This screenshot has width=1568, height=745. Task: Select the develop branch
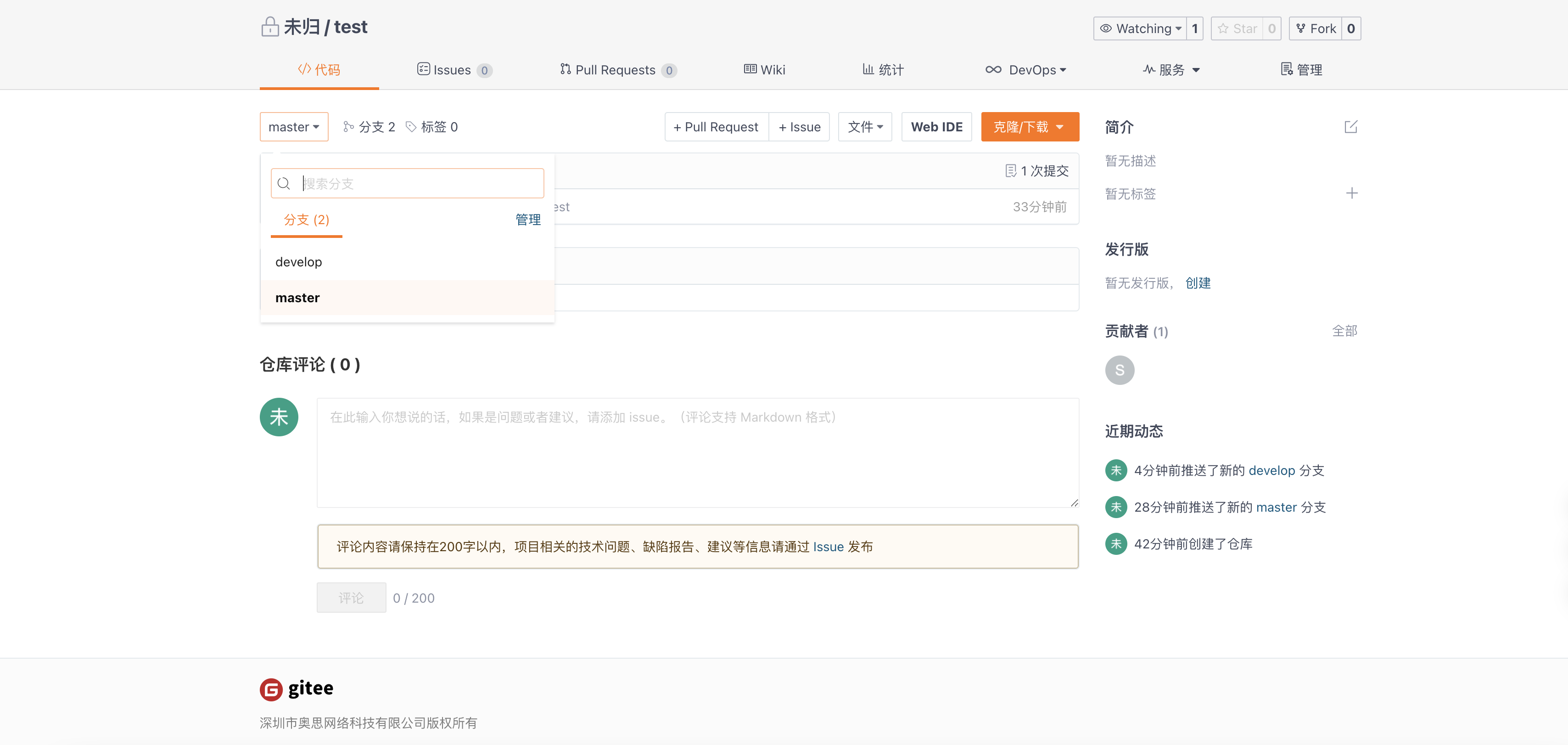pyautogui.click(x=407, y=262)
